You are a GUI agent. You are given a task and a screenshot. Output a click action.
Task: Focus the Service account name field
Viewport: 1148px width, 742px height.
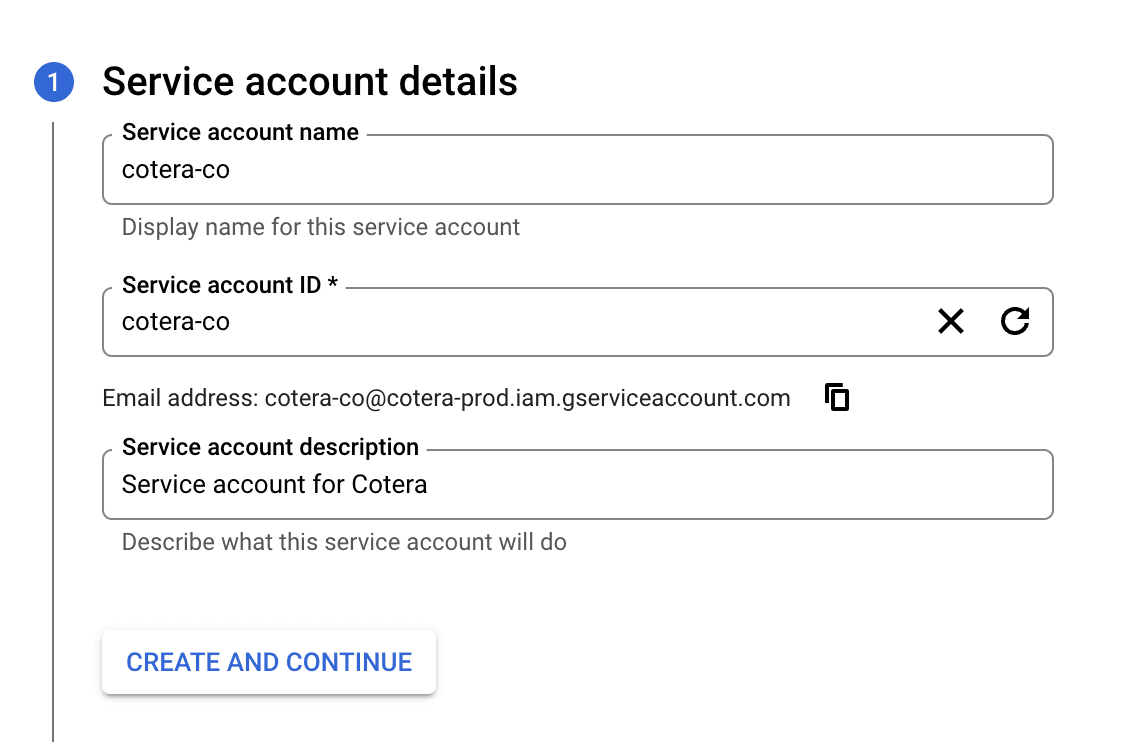click(576, 170)
